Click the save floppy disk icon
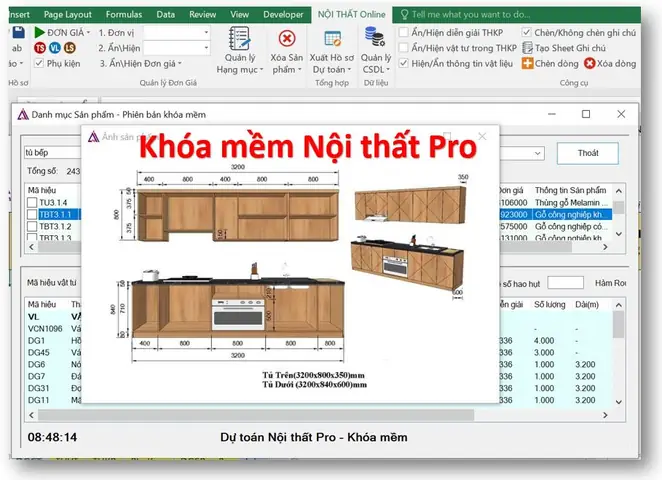 point(18,32)
